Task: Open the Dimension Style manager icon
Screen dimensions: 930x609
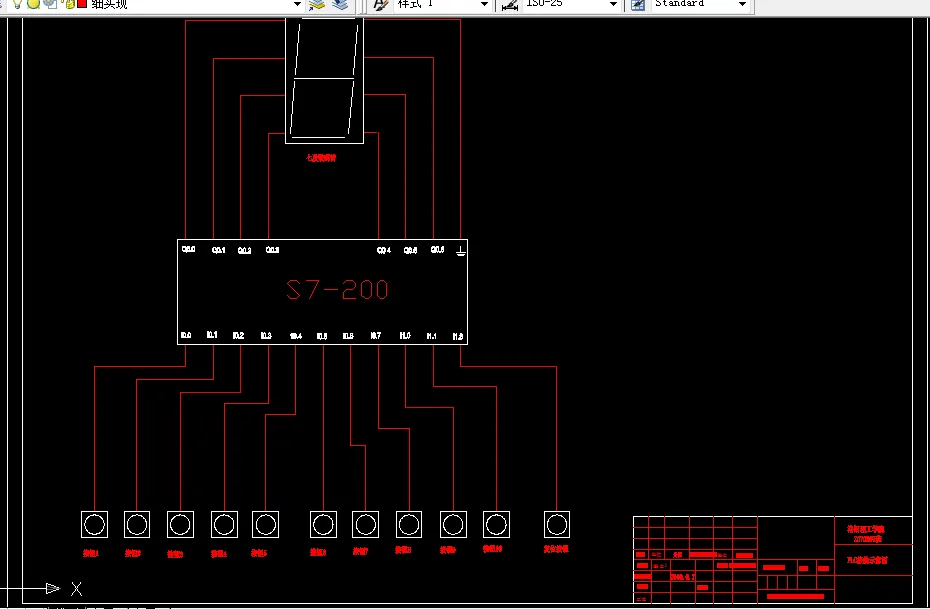Action: tap(509, 5)
